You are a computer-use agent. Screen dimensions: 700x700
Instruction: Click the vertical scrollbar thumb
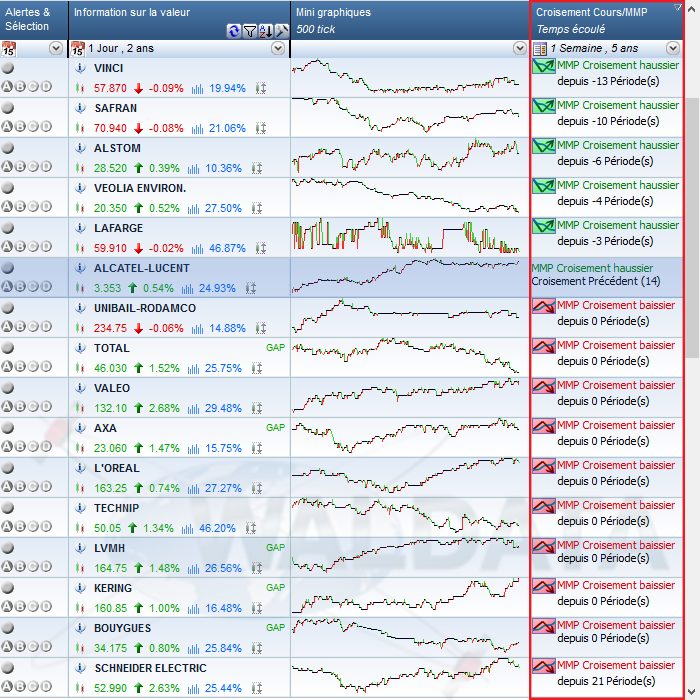pyautogui.click(x=692, y=228)
